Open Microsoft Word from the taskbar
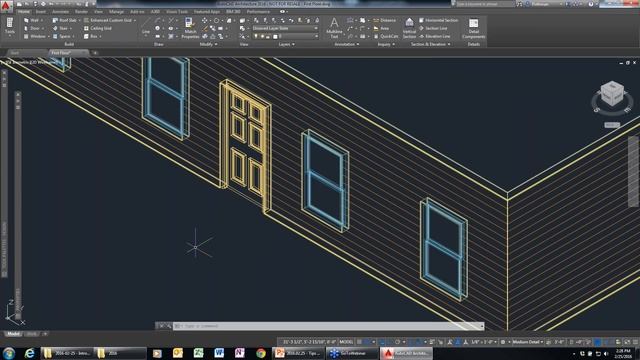This screenshot has width=640, height=360. click(x=219, y=353)
